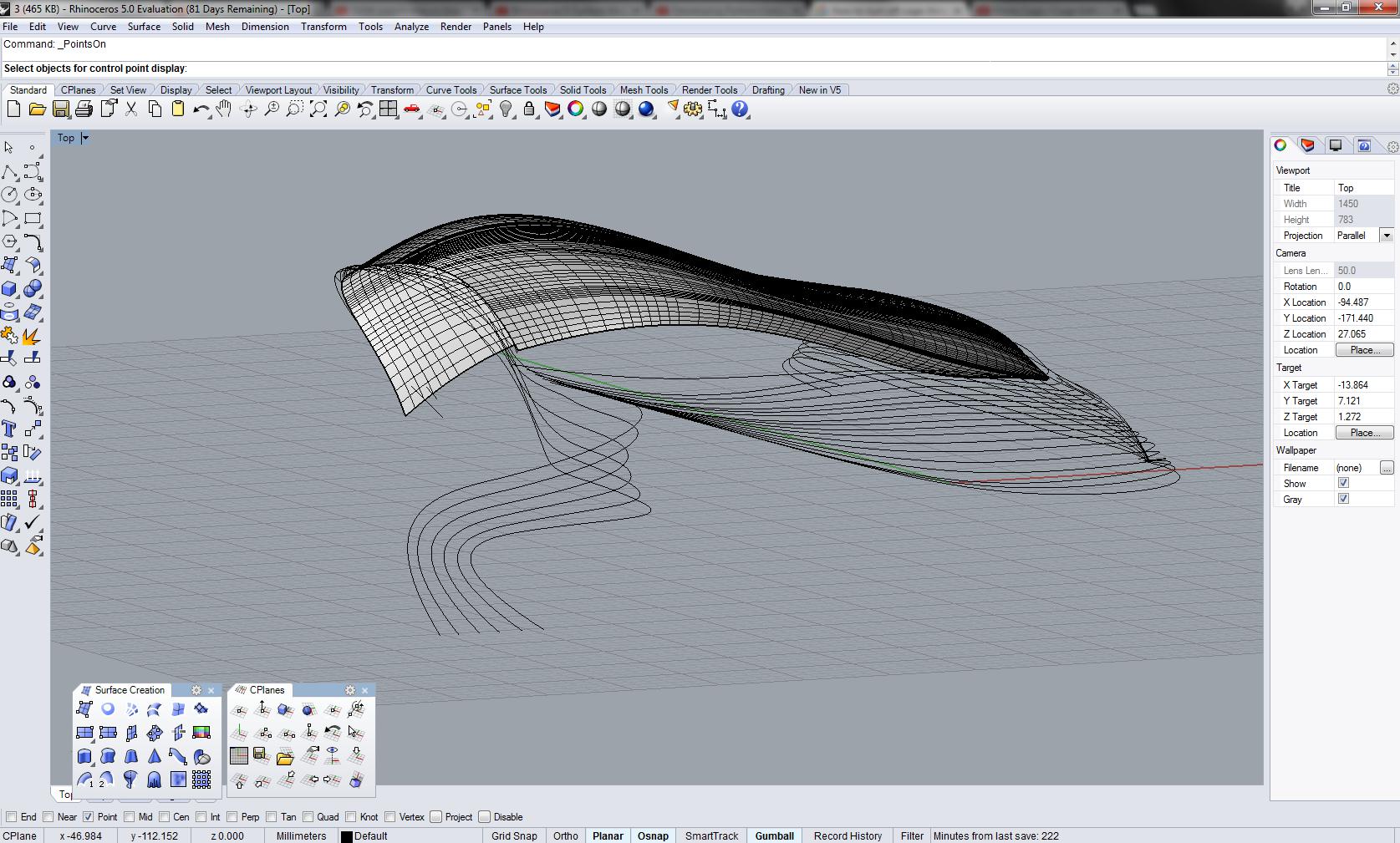
Task: Open the properties panel gear options menu
Action: (x=1392, y=147)
